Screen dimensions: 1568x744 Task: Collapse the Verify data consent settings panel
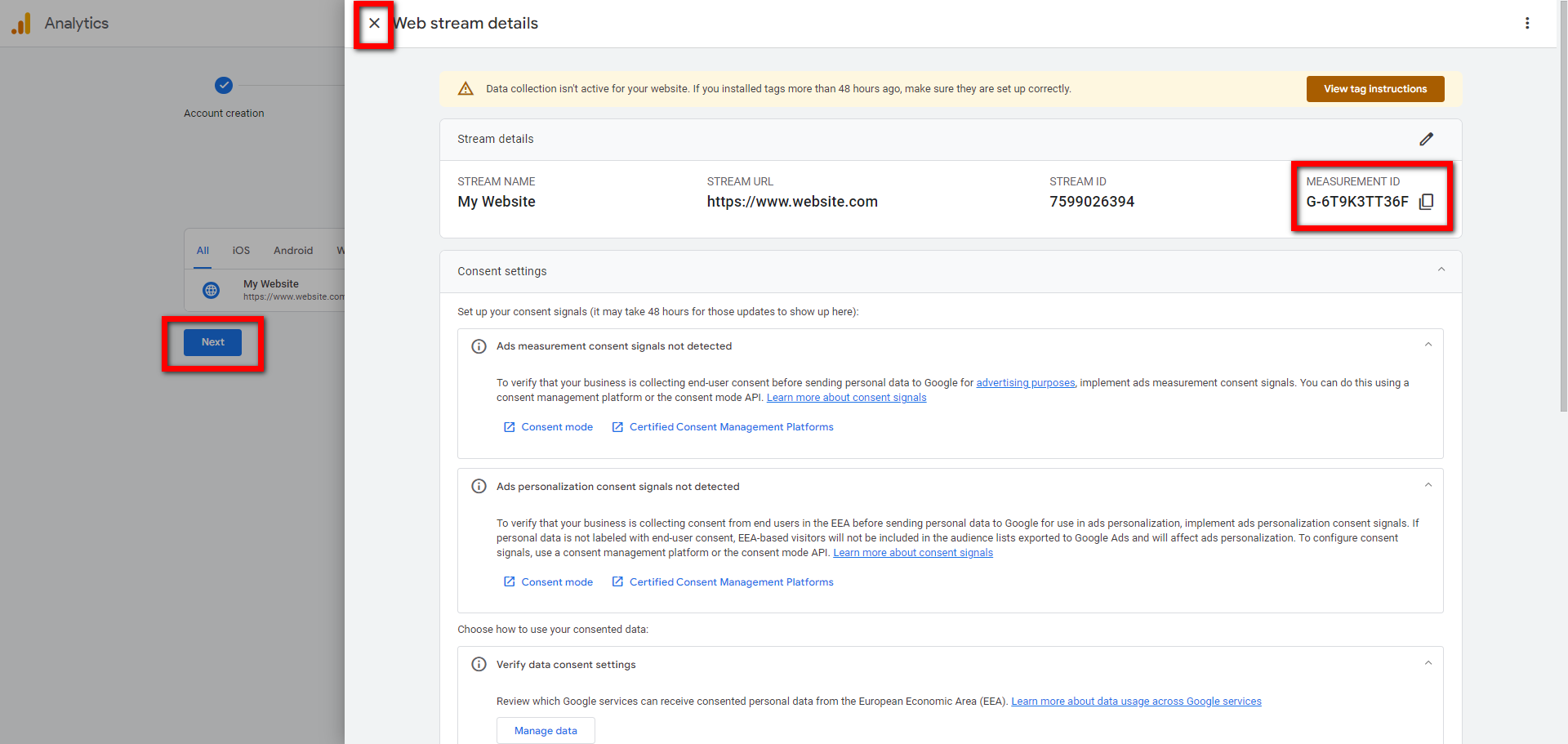coord(1428,662)
